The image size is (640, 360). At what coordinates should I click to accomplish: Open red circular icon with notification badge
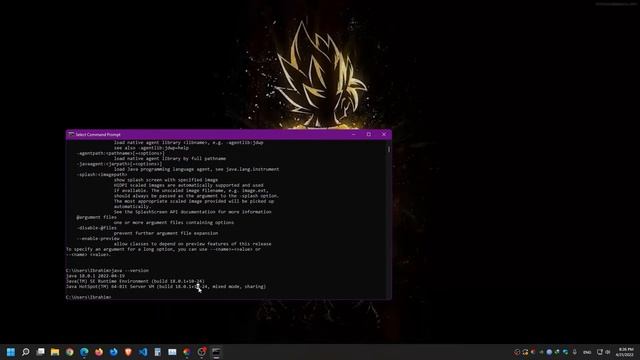(202, 352)
